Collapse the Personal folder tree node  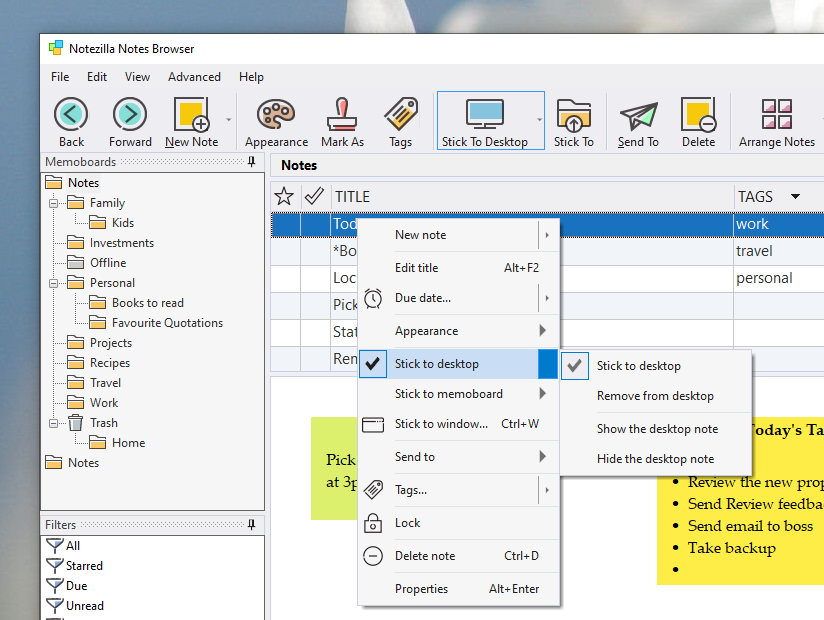[54, 283]
